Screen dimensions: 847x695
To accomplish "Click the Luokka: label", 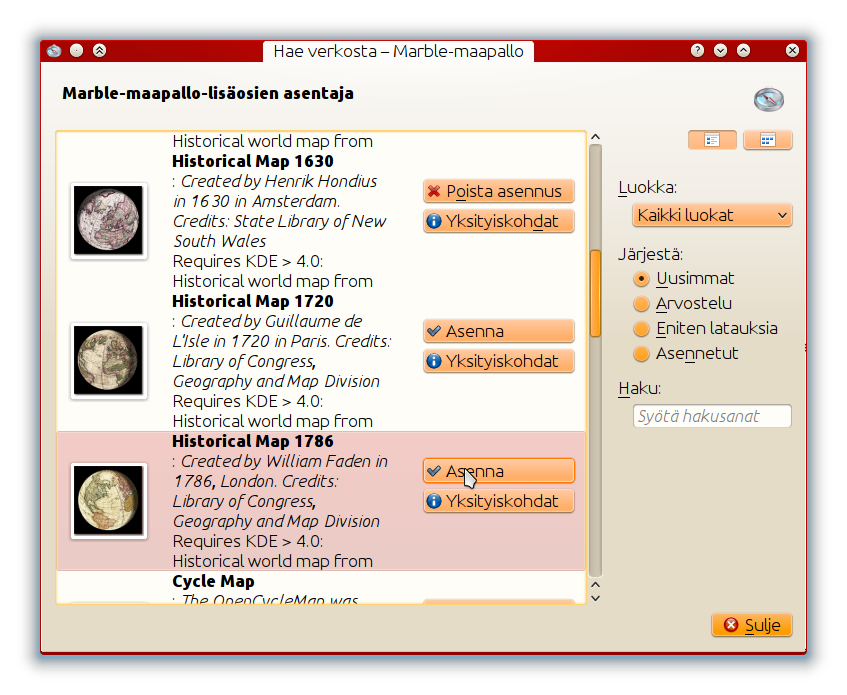I will (647, 188).
